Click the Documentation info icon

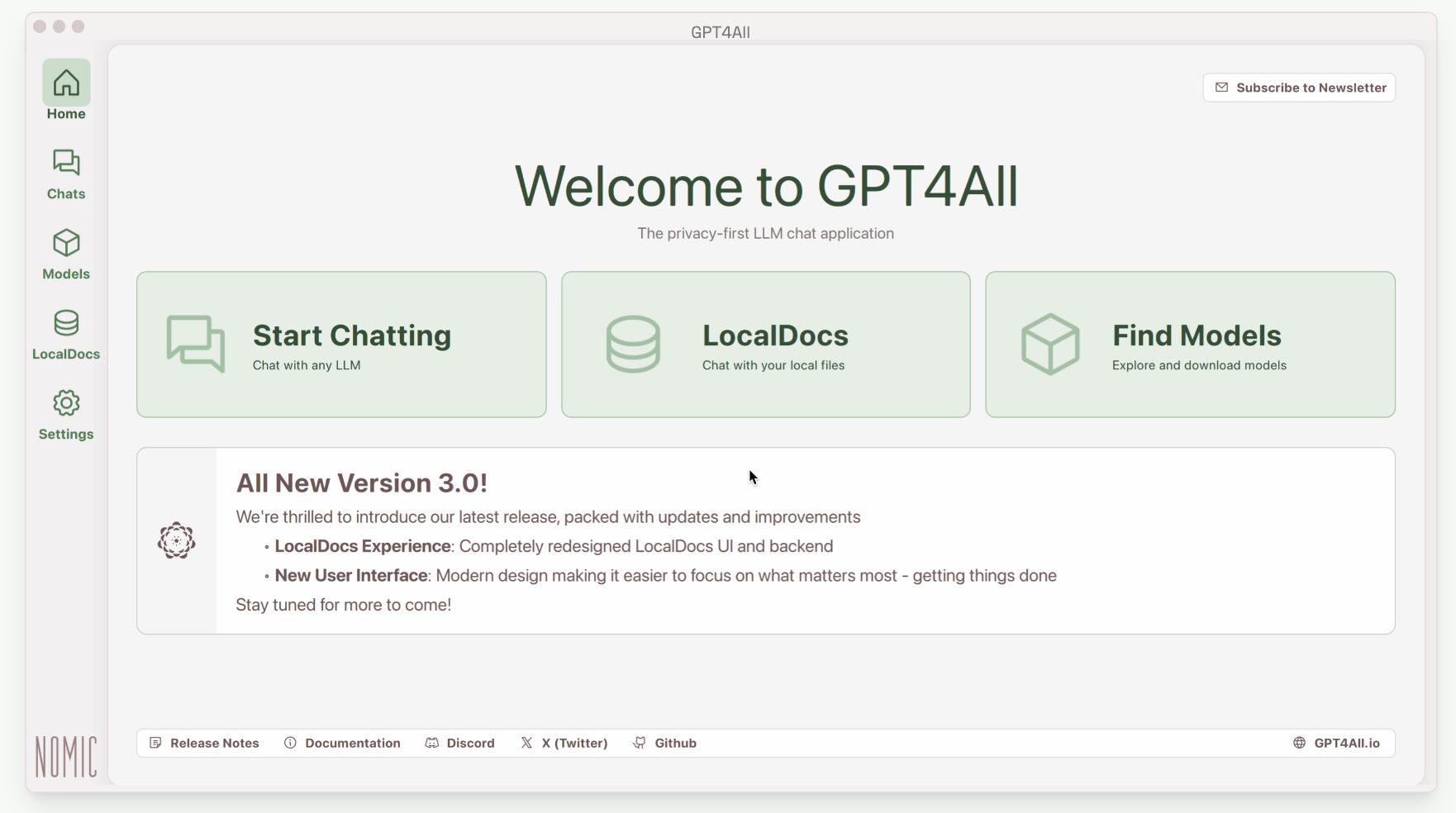click(x=290, y=743)
